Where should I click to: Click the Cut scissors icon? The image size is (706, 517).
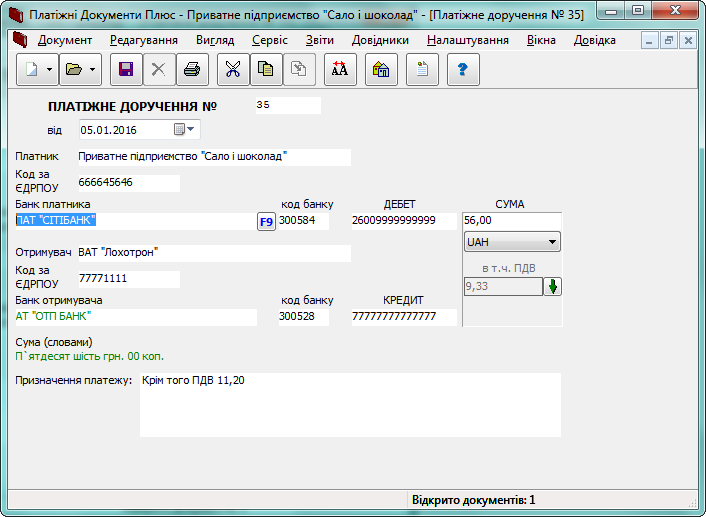click(x=233, y=69)
